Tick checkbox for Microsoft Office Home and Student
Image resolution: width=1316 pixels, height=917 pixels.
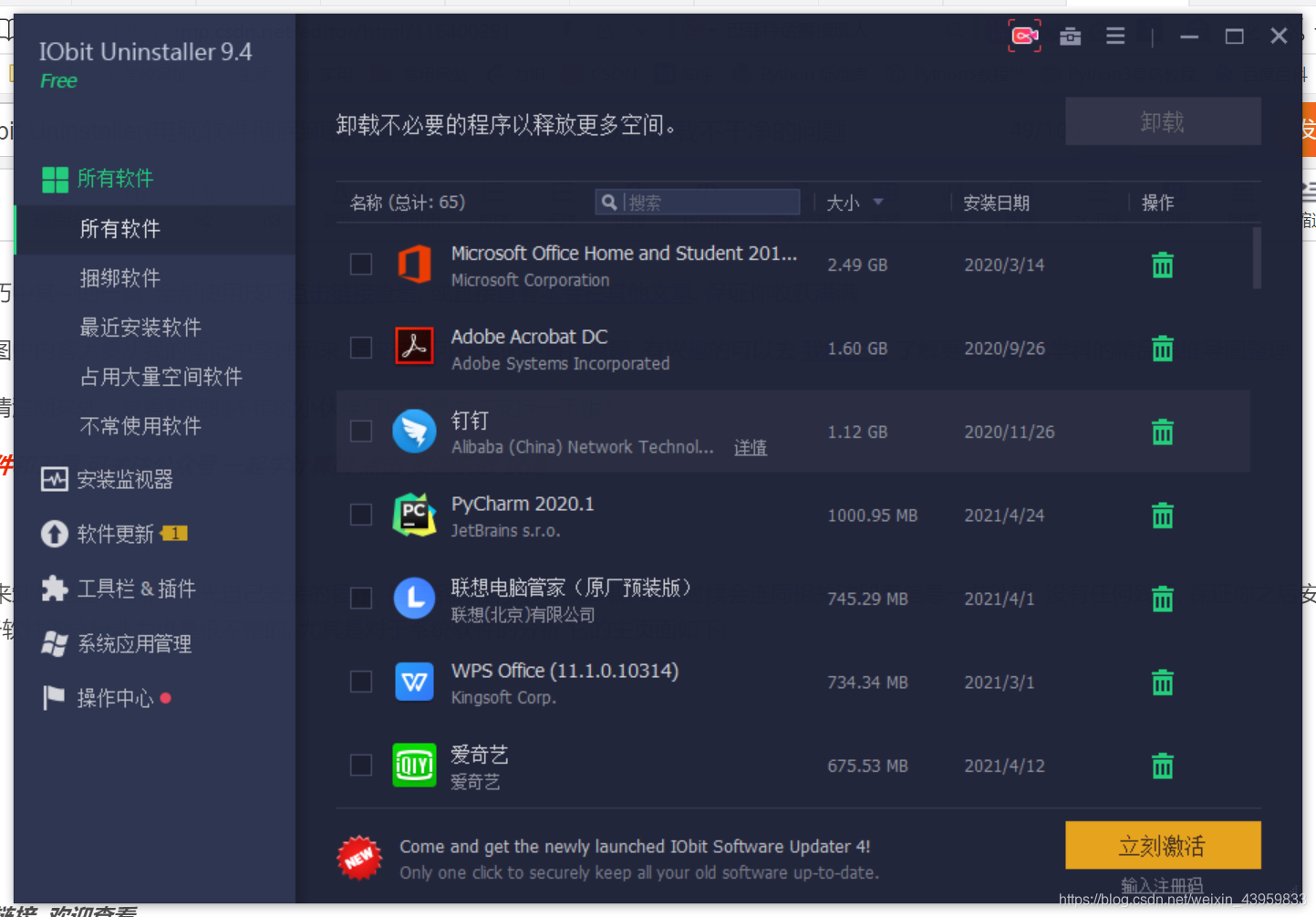click(x=361, y=265)
